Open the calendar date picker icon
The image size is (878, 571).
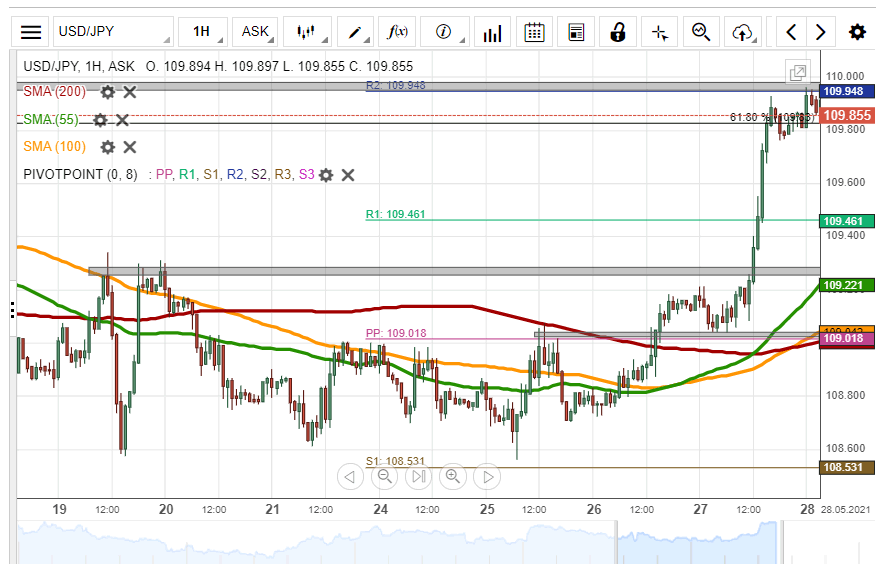pyautogui.click(x=535, y=32)
